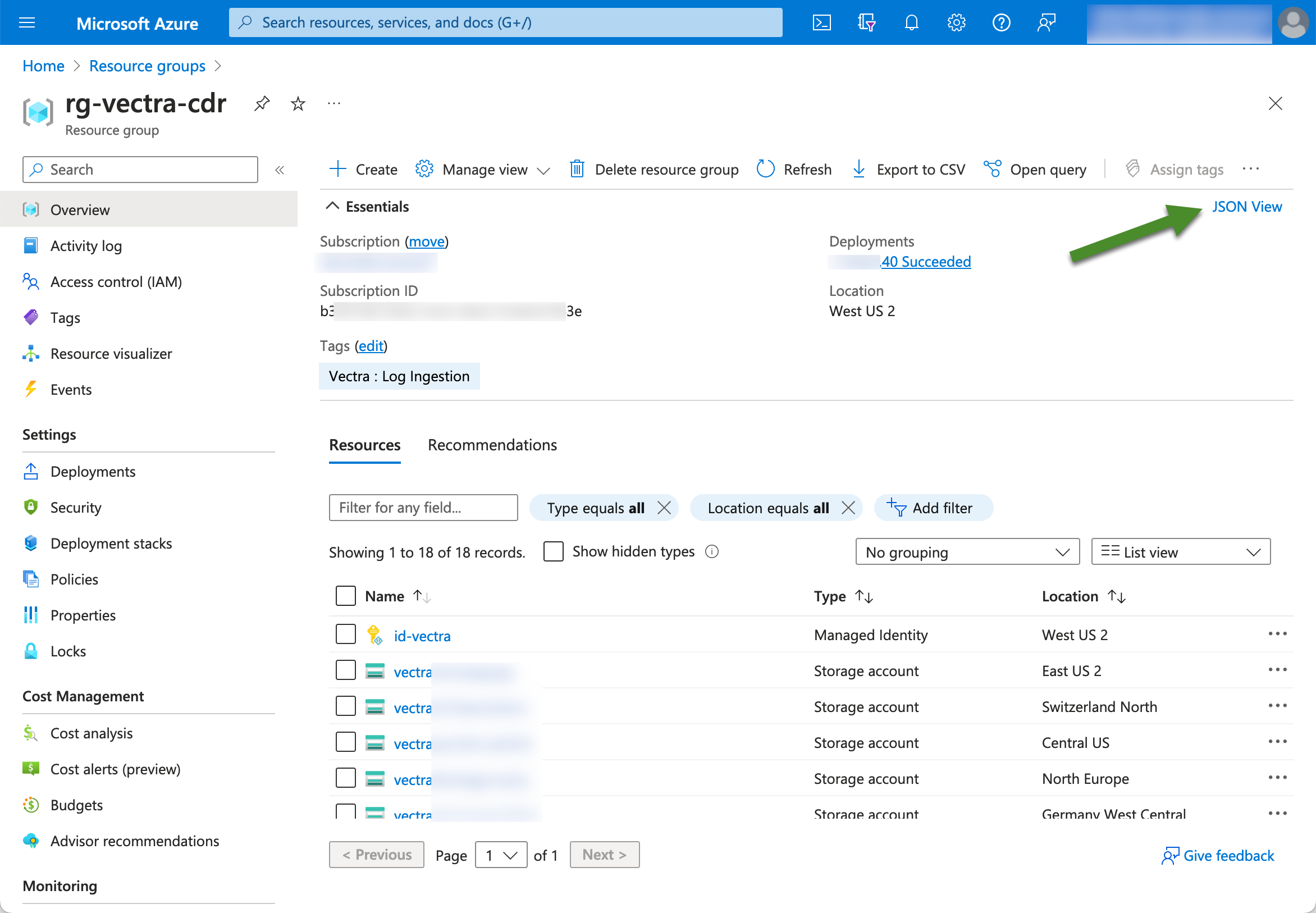Expand the List view dropdown
This screenshot has width=1316, height=913.
pos(1180,552)
